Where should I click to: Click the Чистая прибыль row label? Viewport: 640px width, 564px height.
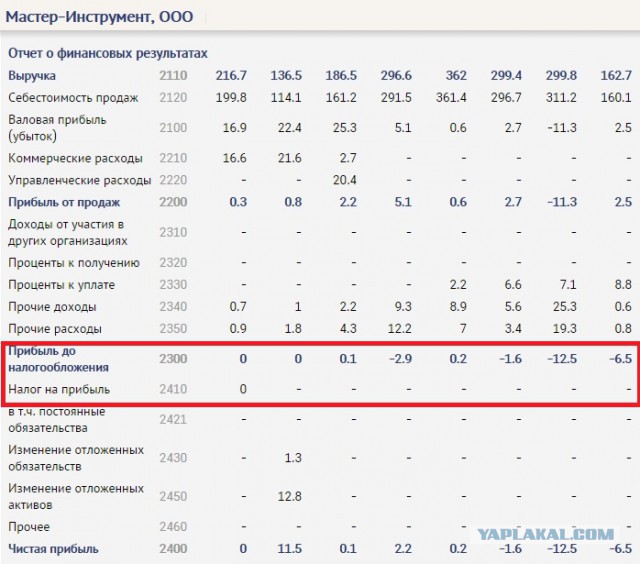pos(53,549)
